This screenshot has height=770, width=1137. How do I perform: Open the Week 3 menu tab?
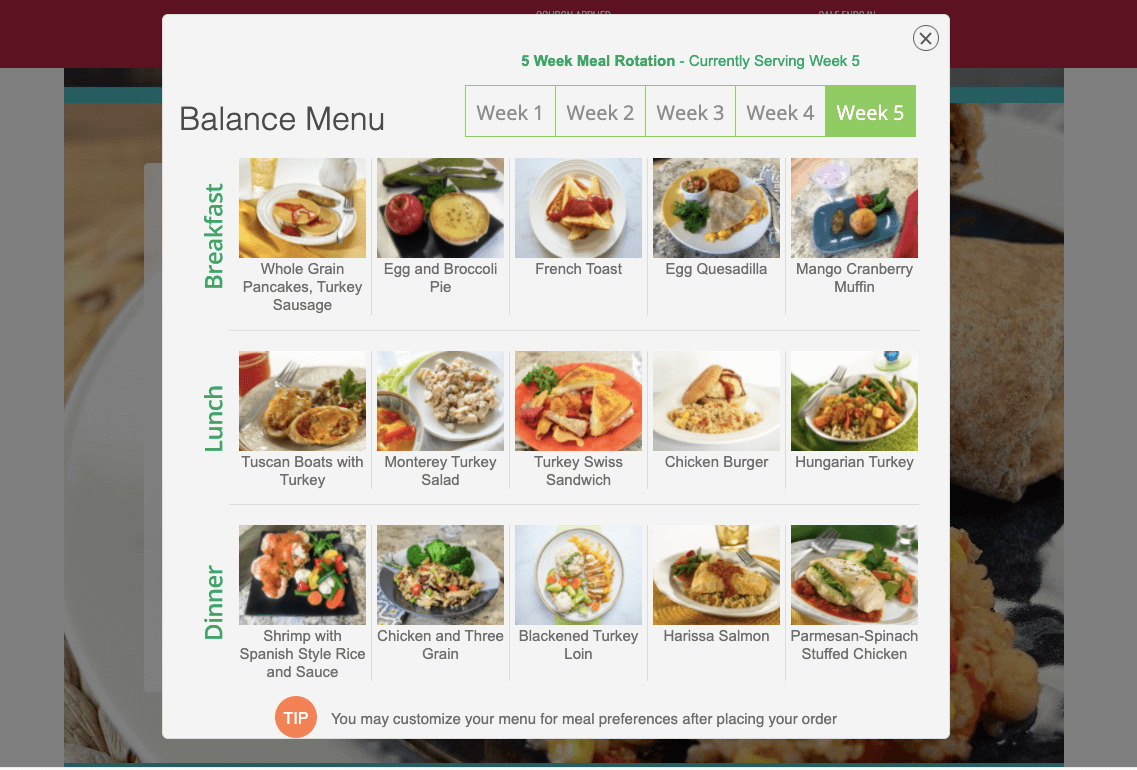pos(690,112)
